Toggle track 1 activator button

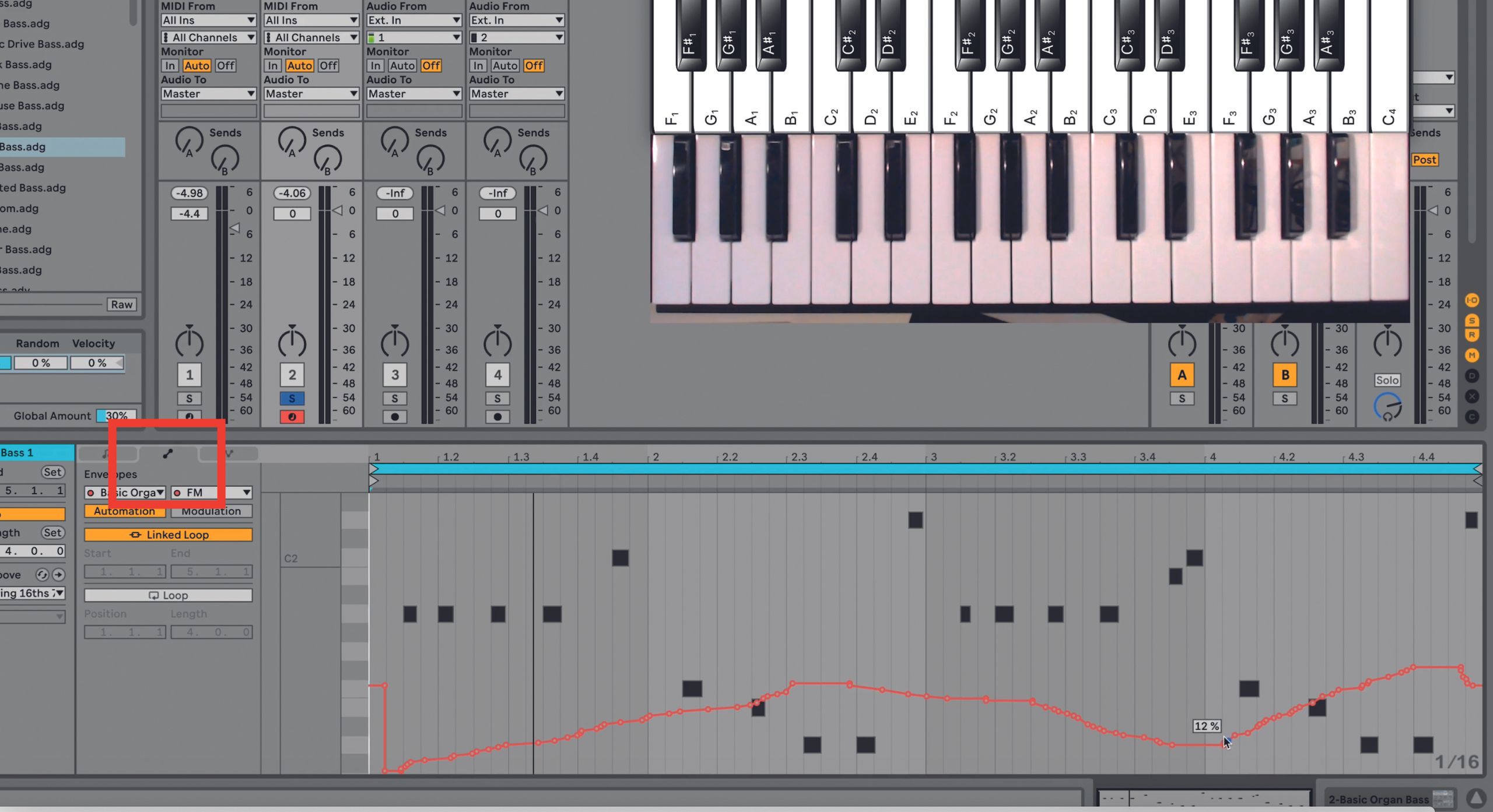(x=189, y=375)
